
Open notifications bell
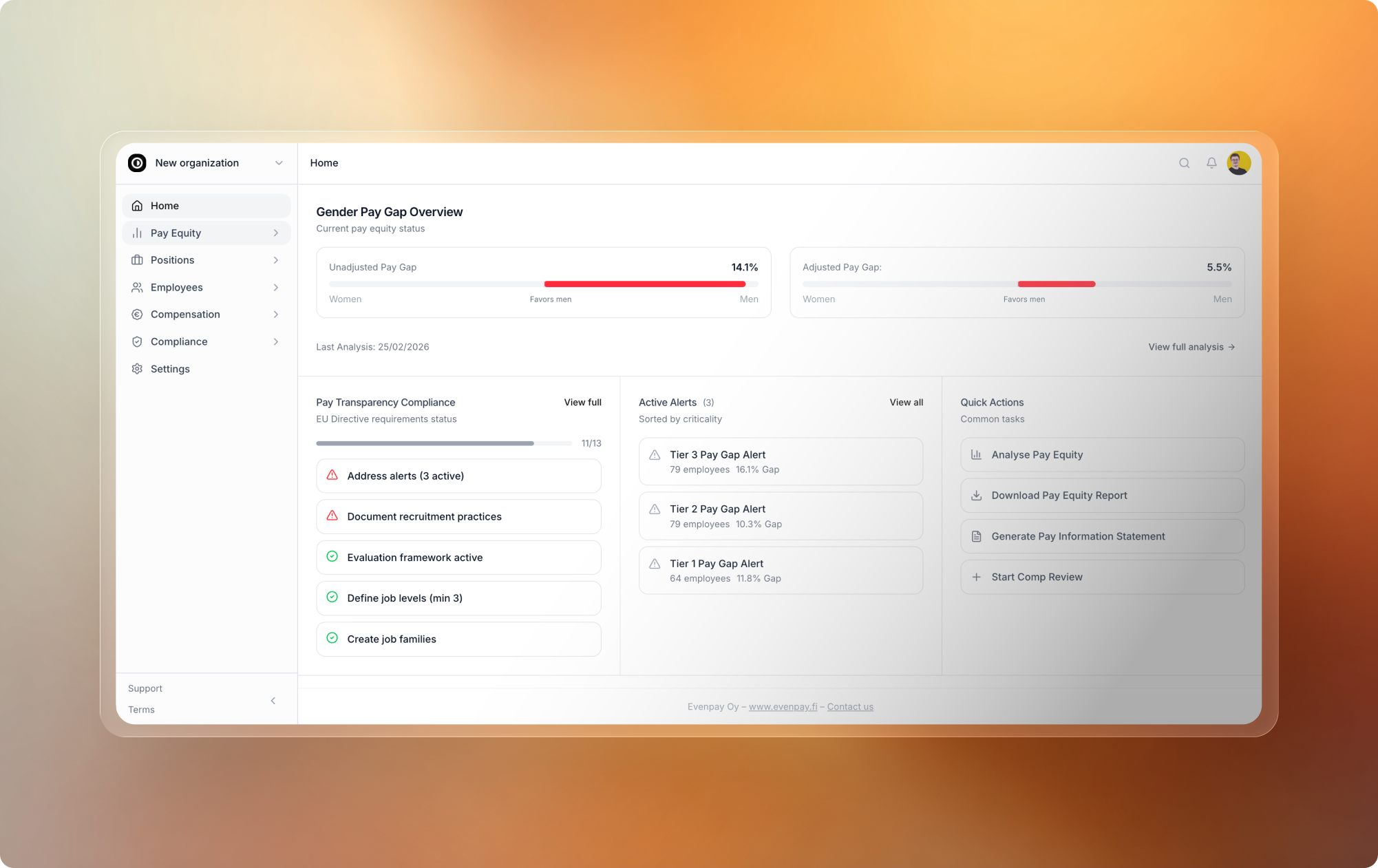coord(1211,163)
